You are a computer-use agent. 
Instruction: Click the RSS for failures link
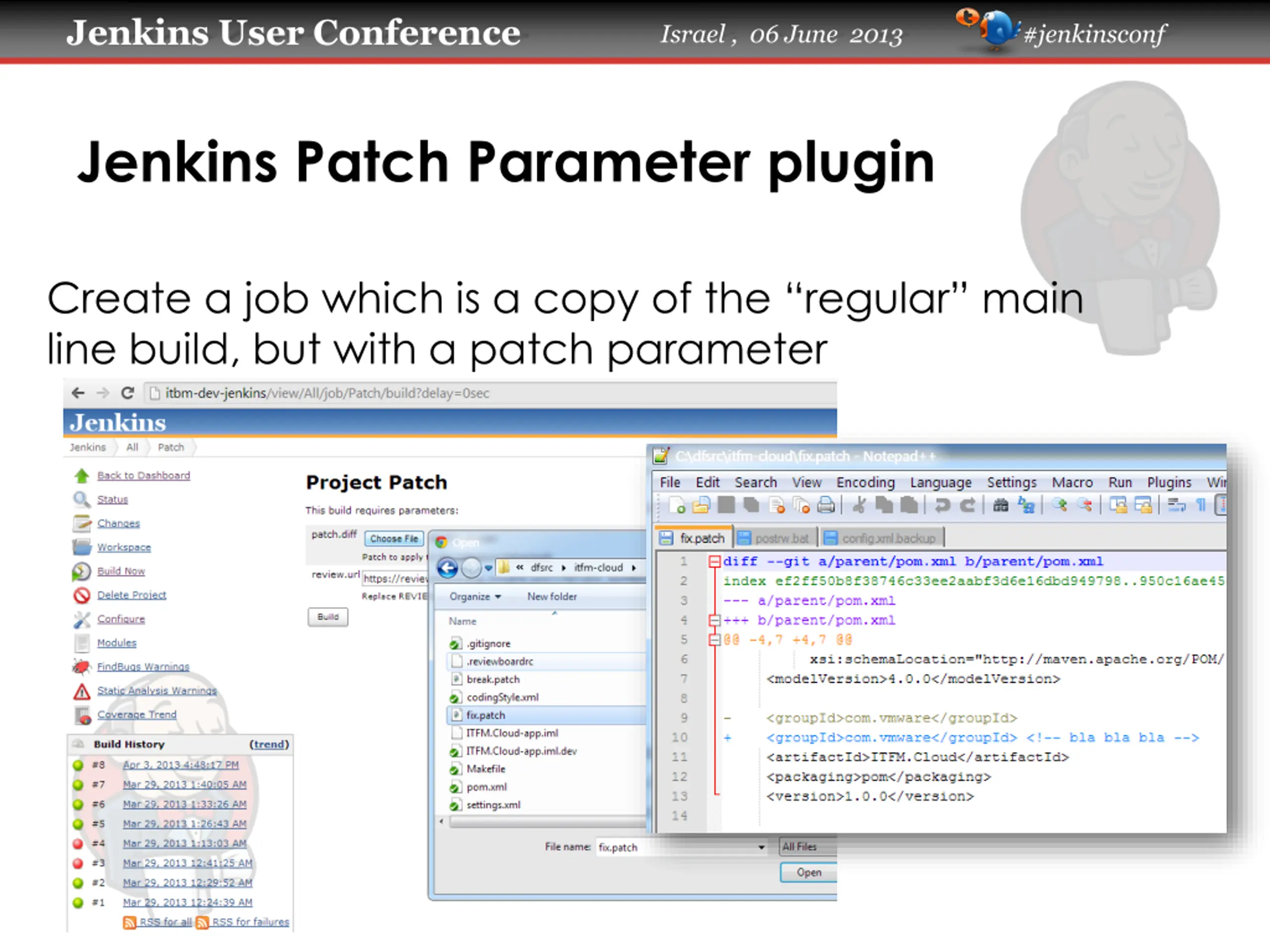(x=251, y=922)
